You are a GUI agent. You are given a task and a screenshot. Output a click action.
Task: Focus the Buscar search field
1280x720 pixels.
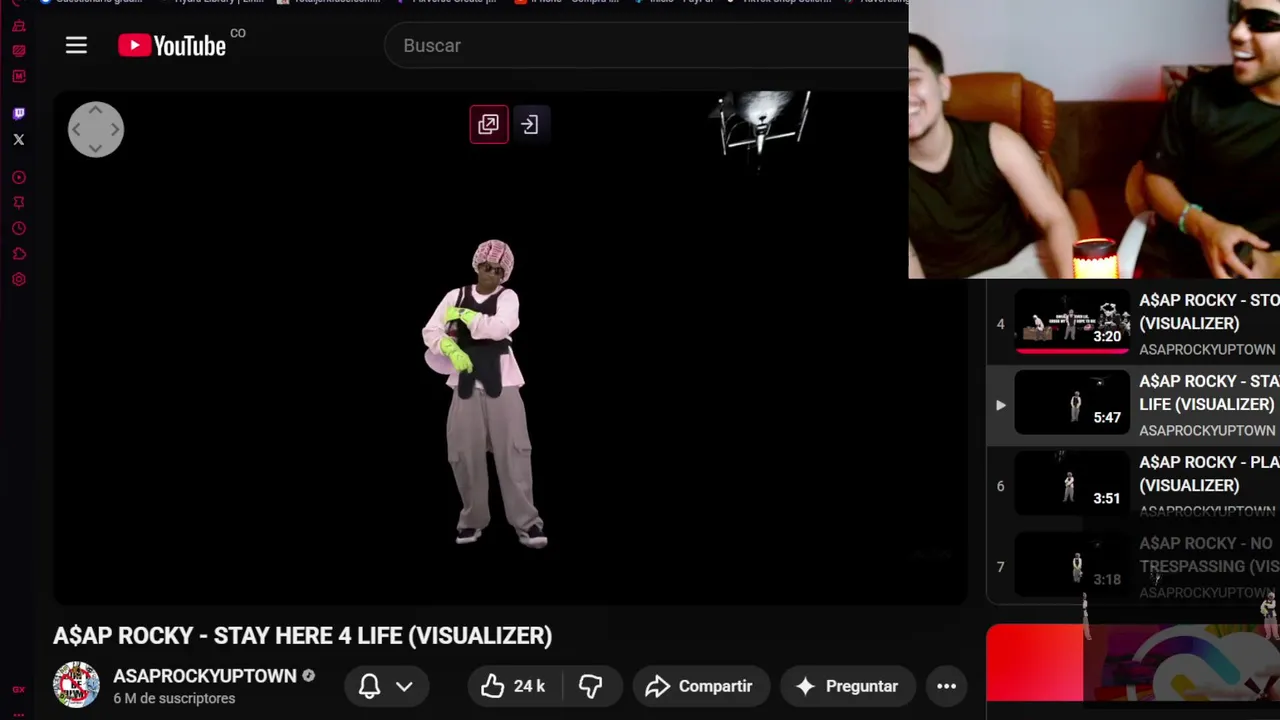click(x=646, y=45)
